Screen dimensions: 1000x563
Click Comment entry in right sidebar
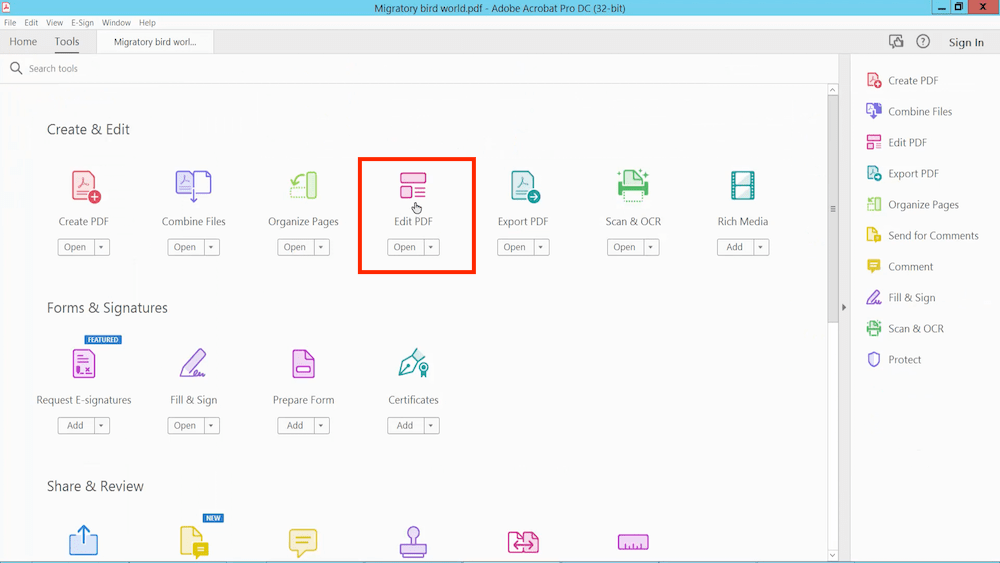(x=899, y=267)
